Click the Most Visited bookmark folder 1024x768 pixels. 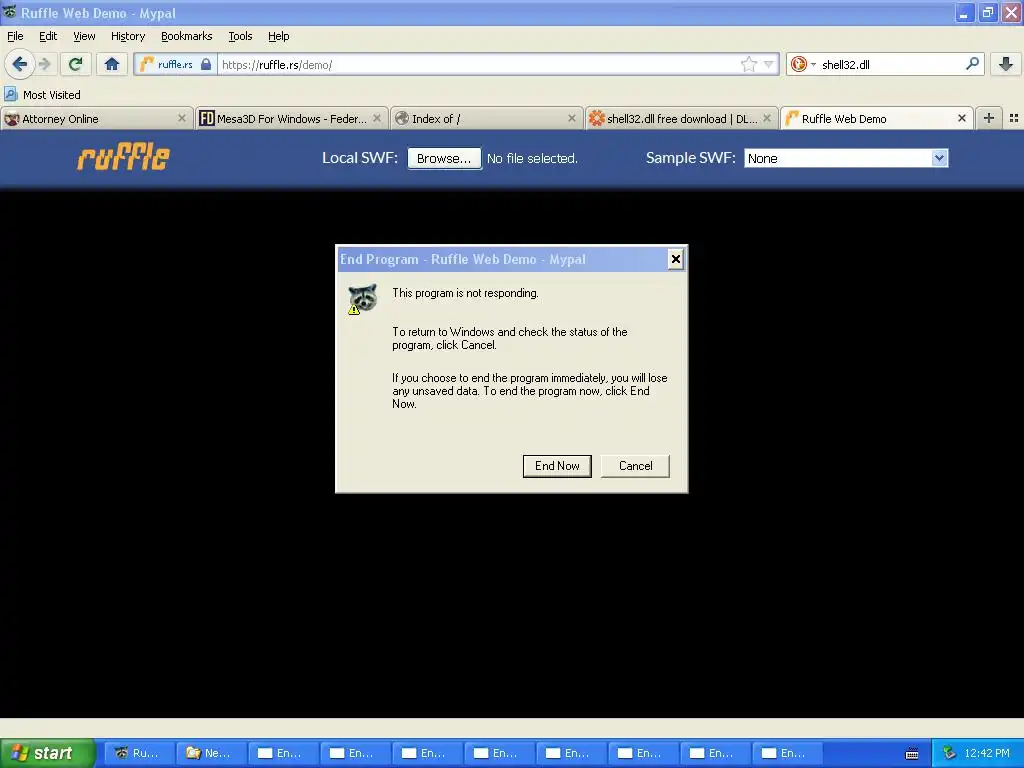click(x=43, y=95)
